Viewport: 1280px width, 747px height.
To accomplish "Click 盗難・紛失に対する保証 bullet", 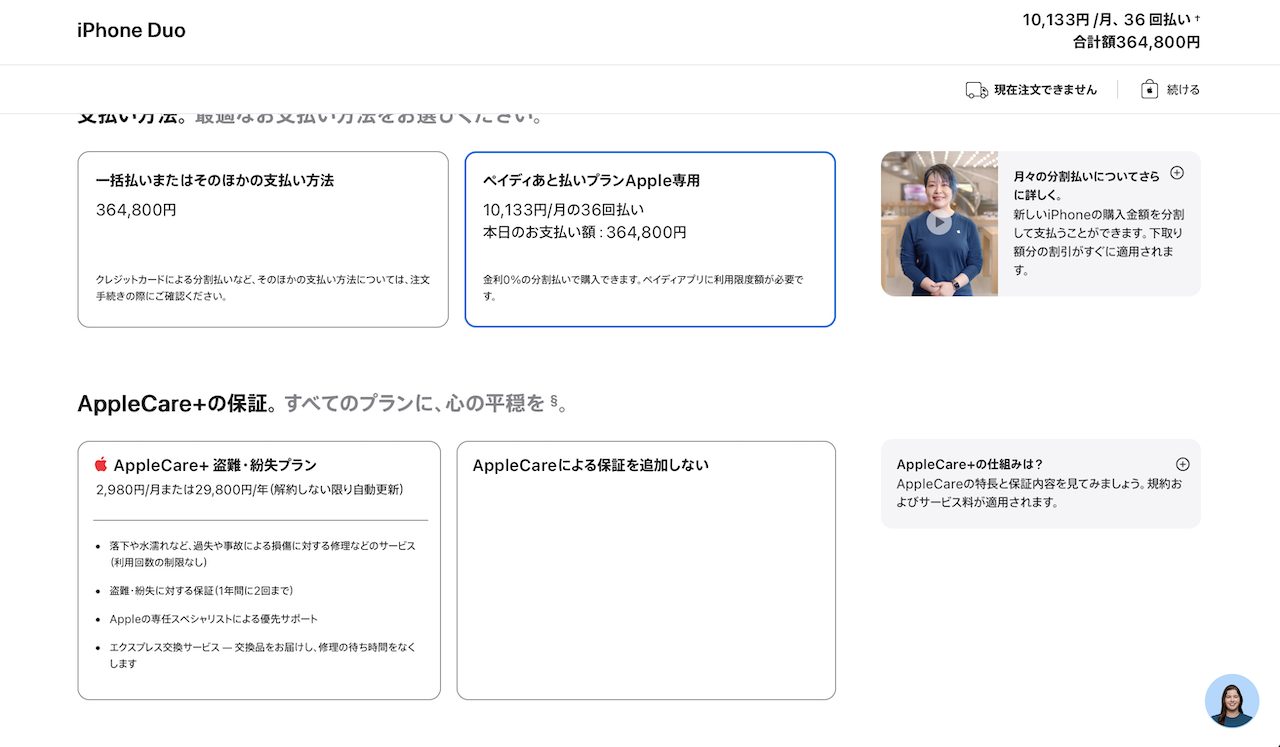I will tap(201, 591).
